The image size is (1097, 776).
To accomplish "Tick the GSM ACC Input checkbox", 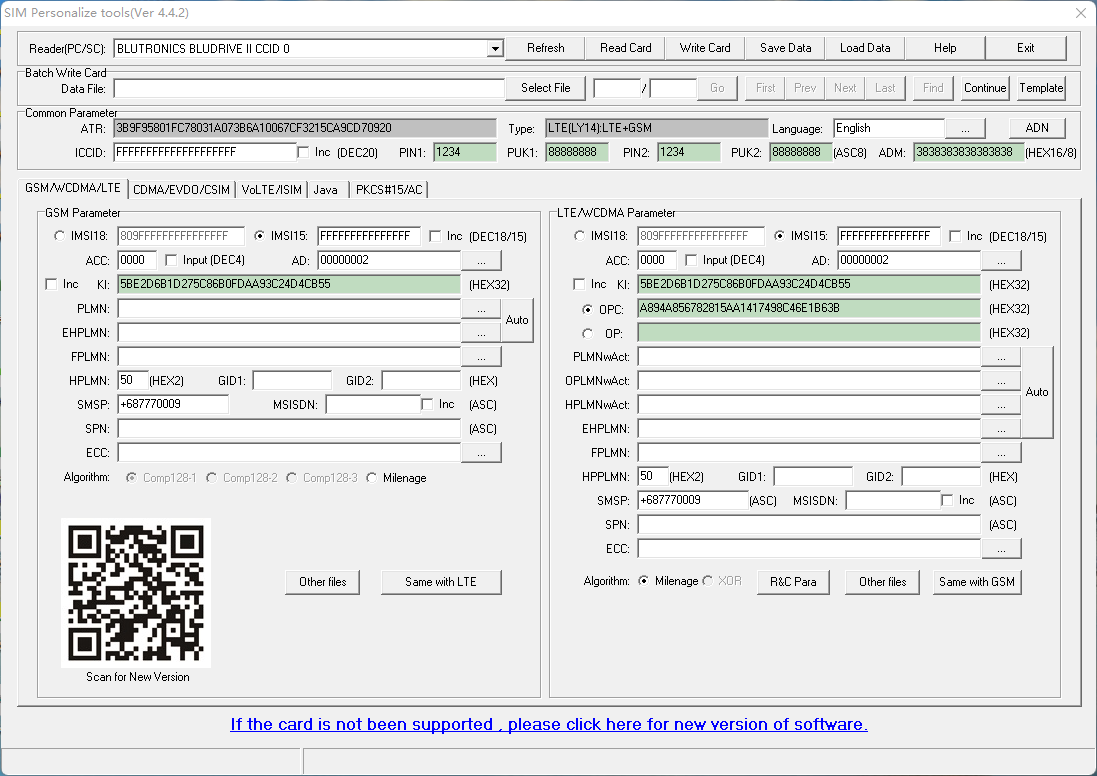I will (x=171, y=261).
